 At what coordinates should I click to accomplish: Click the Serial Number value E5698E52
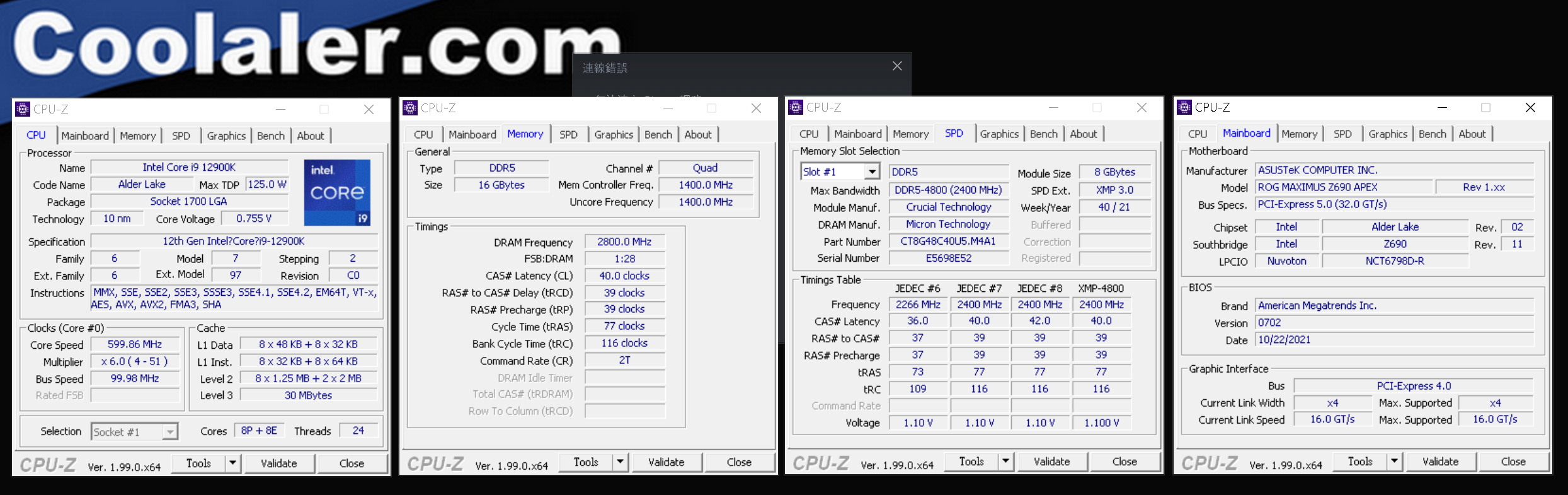pyautogui.click(x=948, y=258)
